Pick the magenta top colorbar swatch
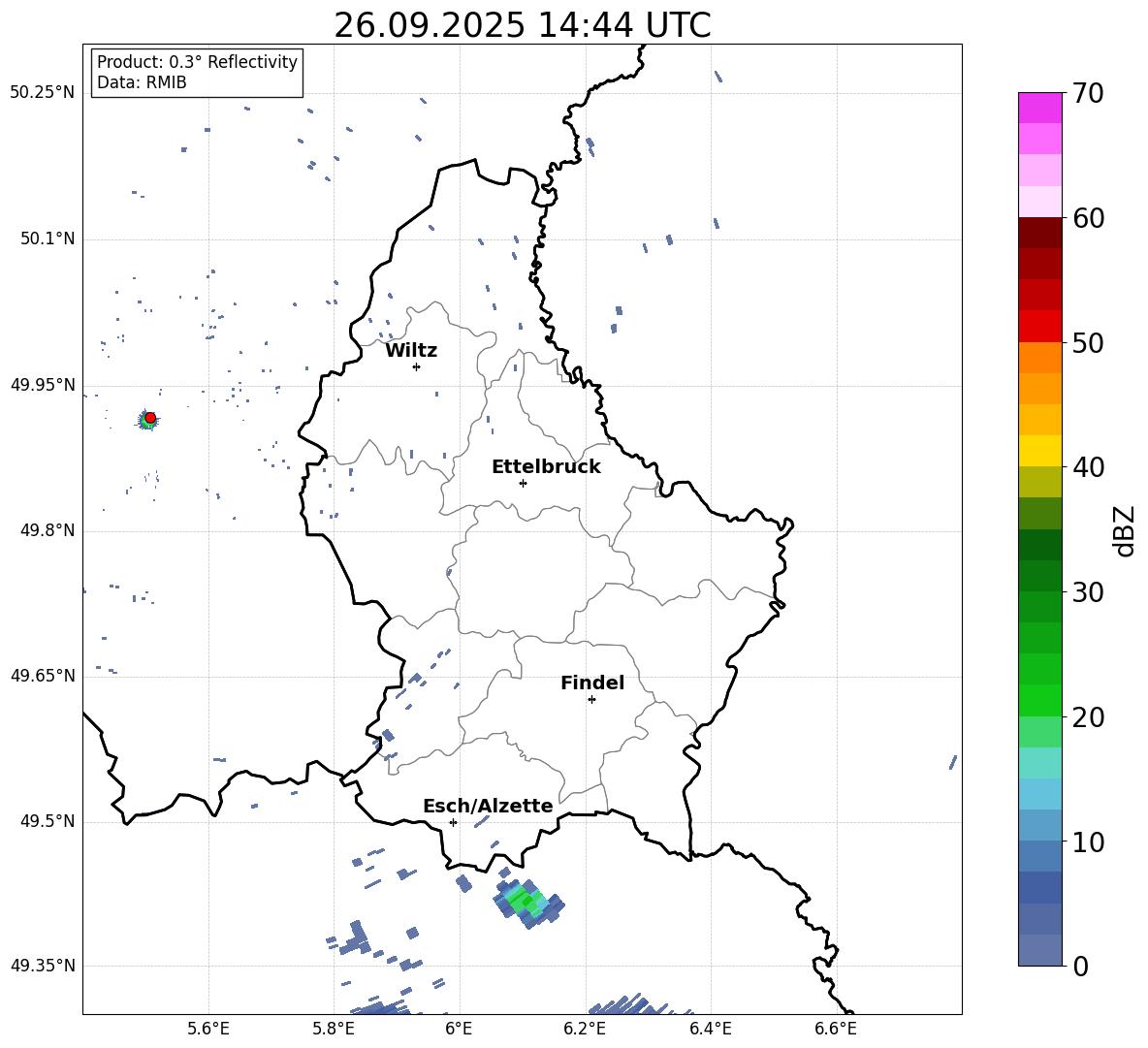 point(1039,108)
